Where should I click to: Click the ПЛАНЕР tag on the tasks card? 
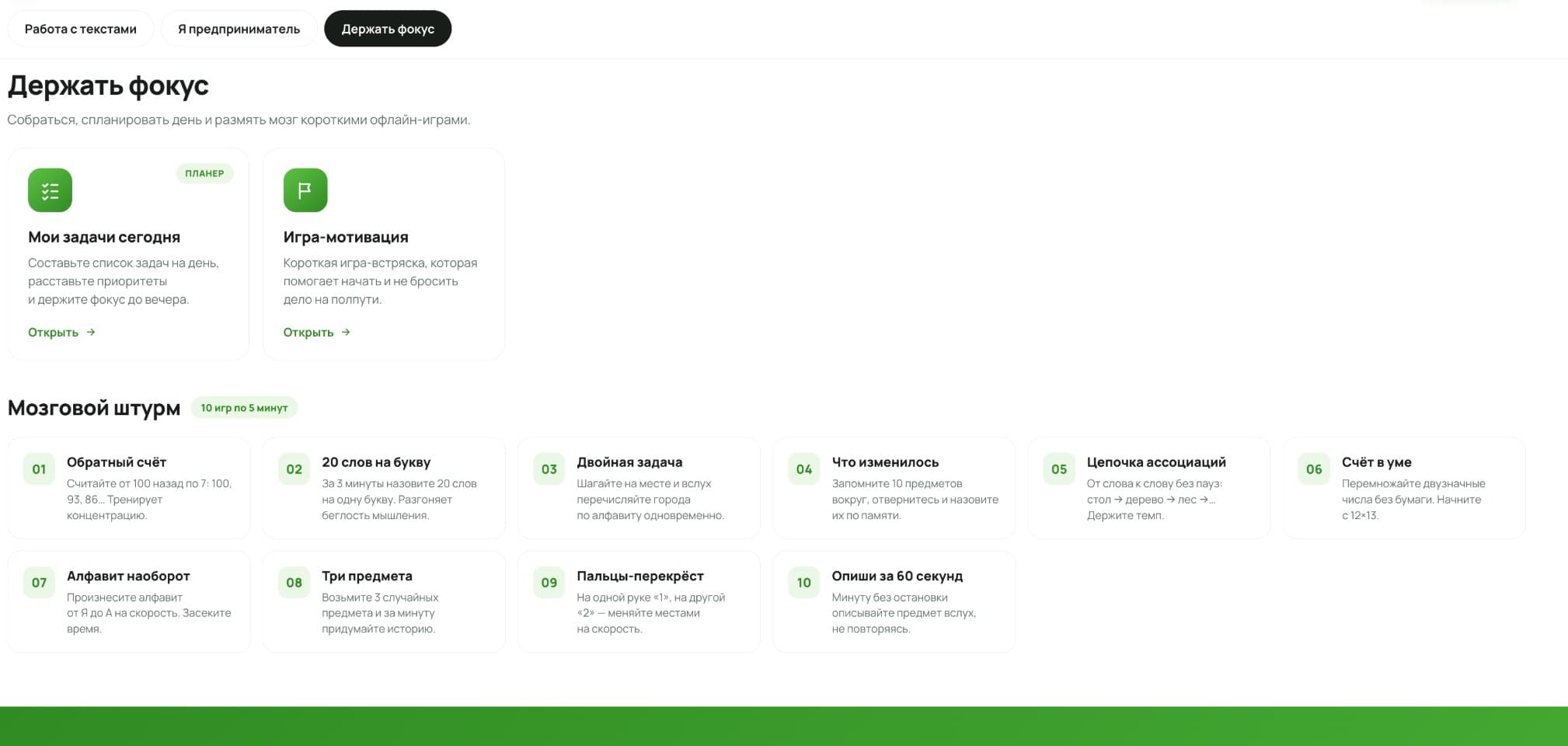tap(204, 173)
